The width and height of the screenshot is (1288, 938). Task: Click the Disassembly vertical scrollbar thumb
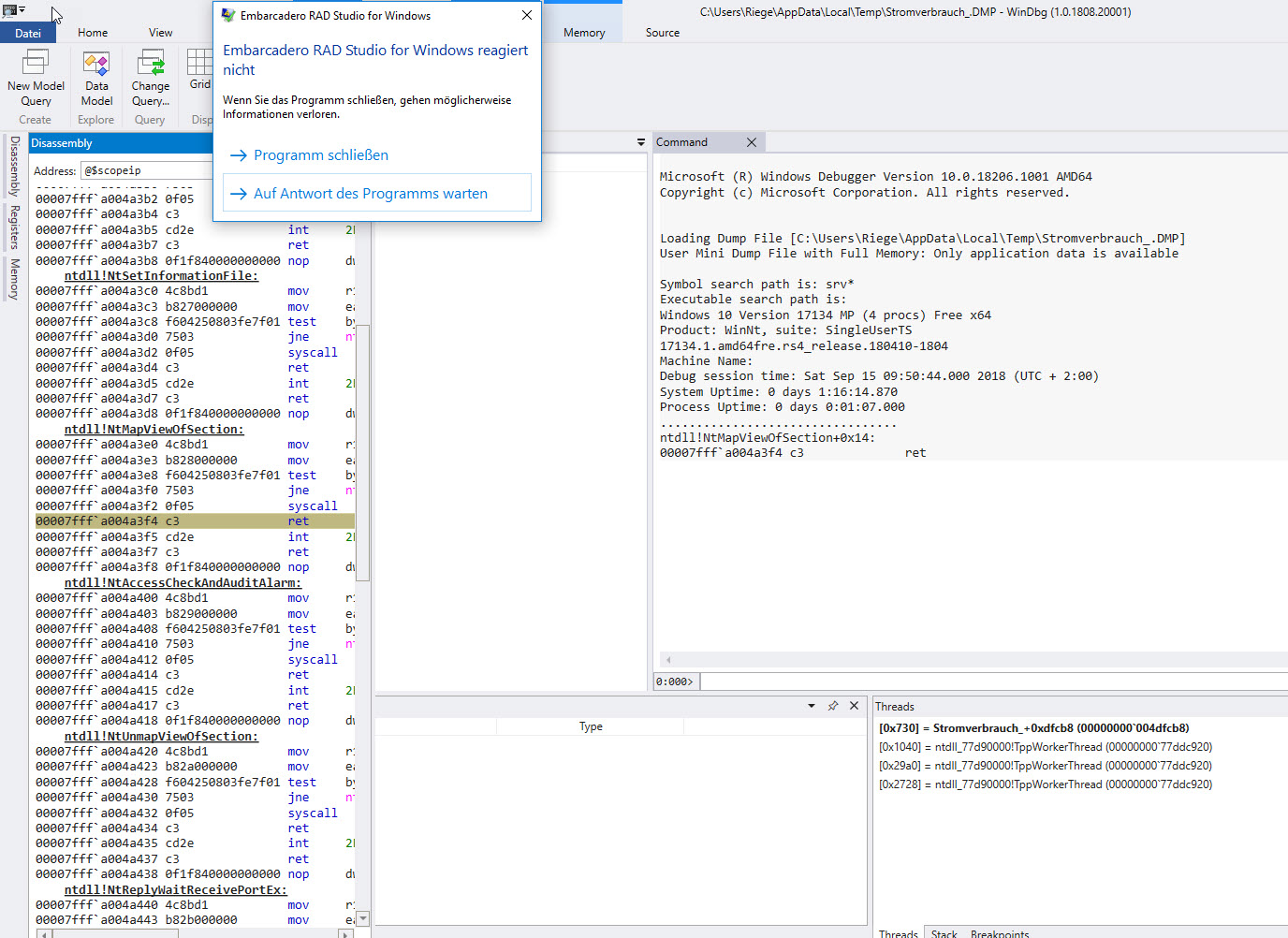(363, 453)
